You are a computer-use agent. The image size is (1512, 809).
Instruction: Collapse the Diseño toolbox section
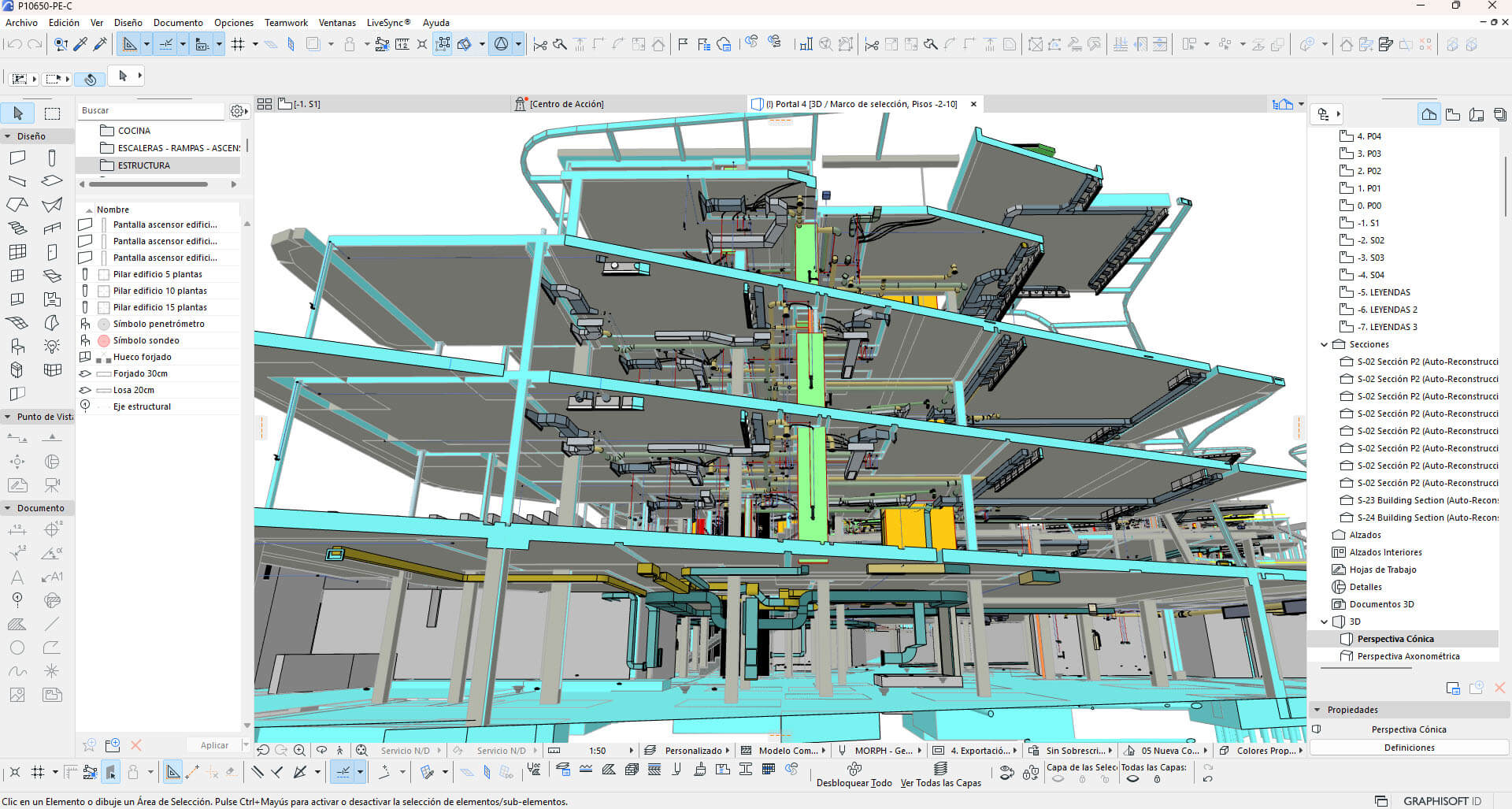point(8,136)
